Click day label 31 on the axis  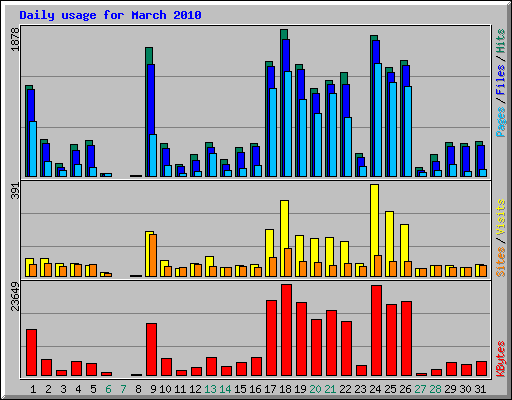(480, 389)
